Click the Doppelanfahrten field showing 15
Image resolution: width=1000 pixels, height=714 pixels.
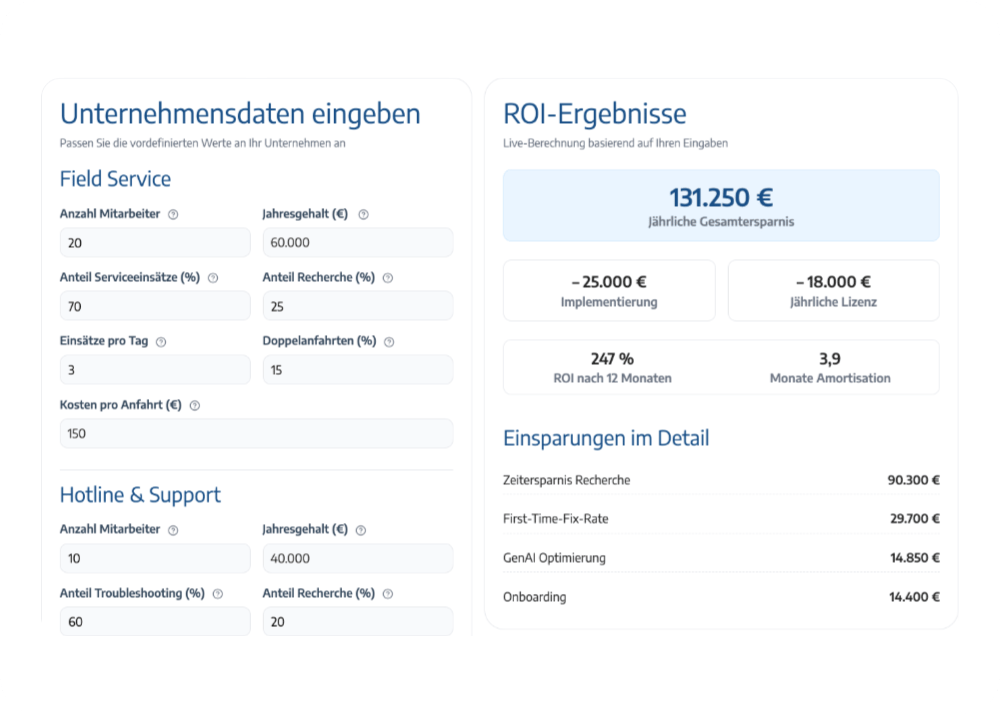[x=358, y=370]
